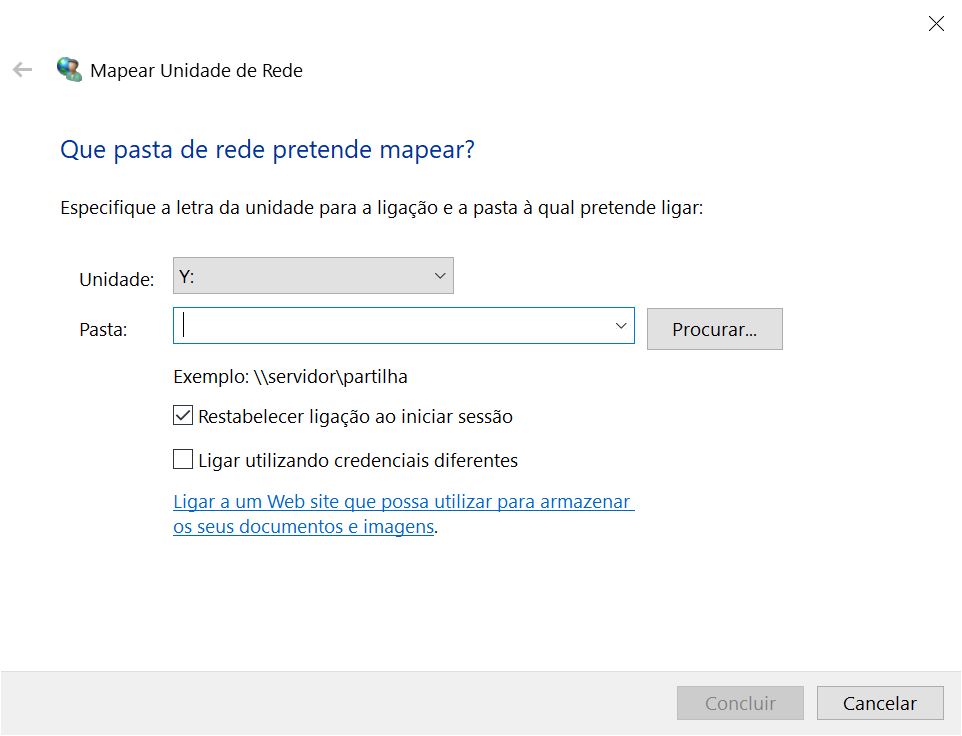962x736 pixels.
Task: Click the 'Ligar utilizando credenciais diferentes' label text
Action: point(358,460)
